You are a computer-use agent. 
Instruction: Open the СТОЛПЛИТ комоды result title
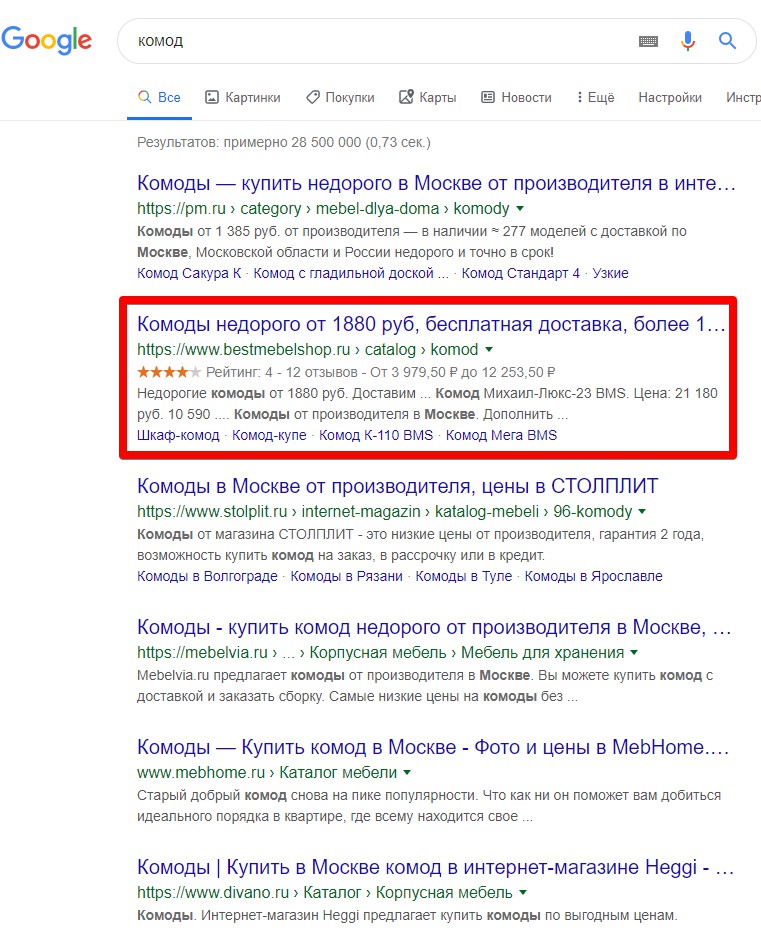397,487
